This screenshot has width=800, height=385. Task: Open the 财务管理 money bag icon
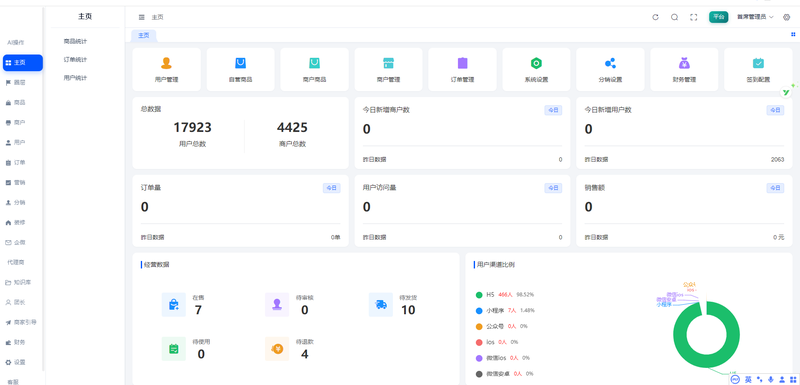click(x=684, y=63)
